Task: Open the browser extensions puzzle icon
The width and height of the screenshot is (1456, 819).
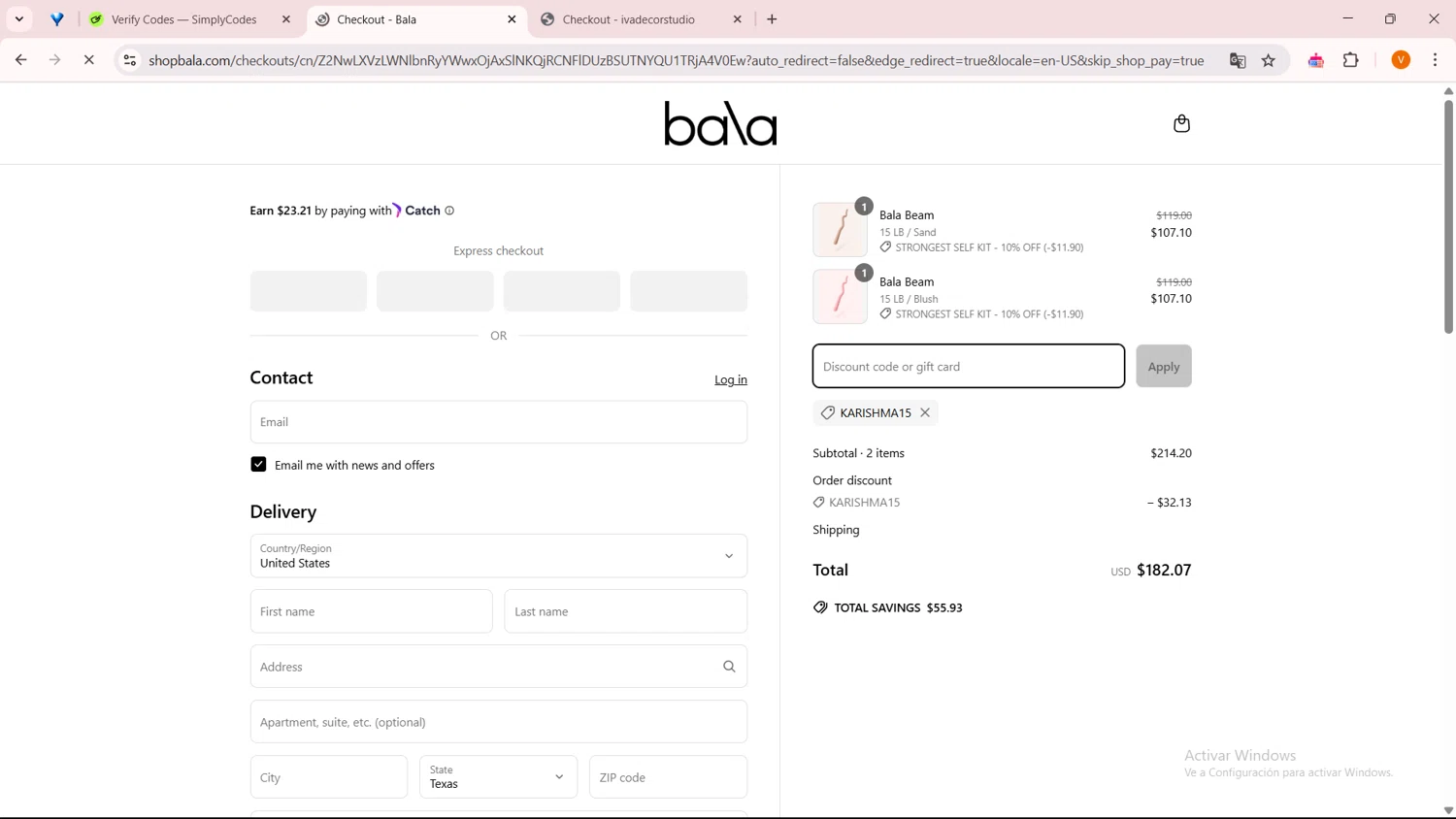Action: pos(1351,60)
